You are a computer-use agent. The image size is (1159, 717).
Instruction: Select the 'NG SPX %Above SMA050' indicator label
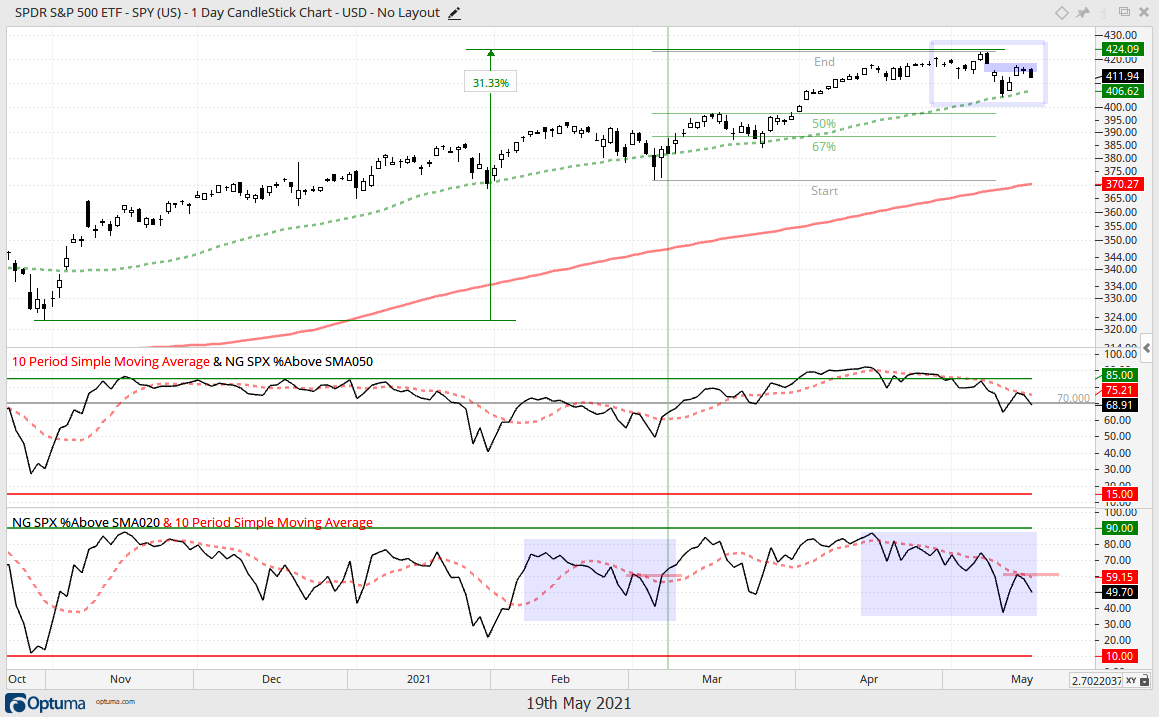point(299,361)
